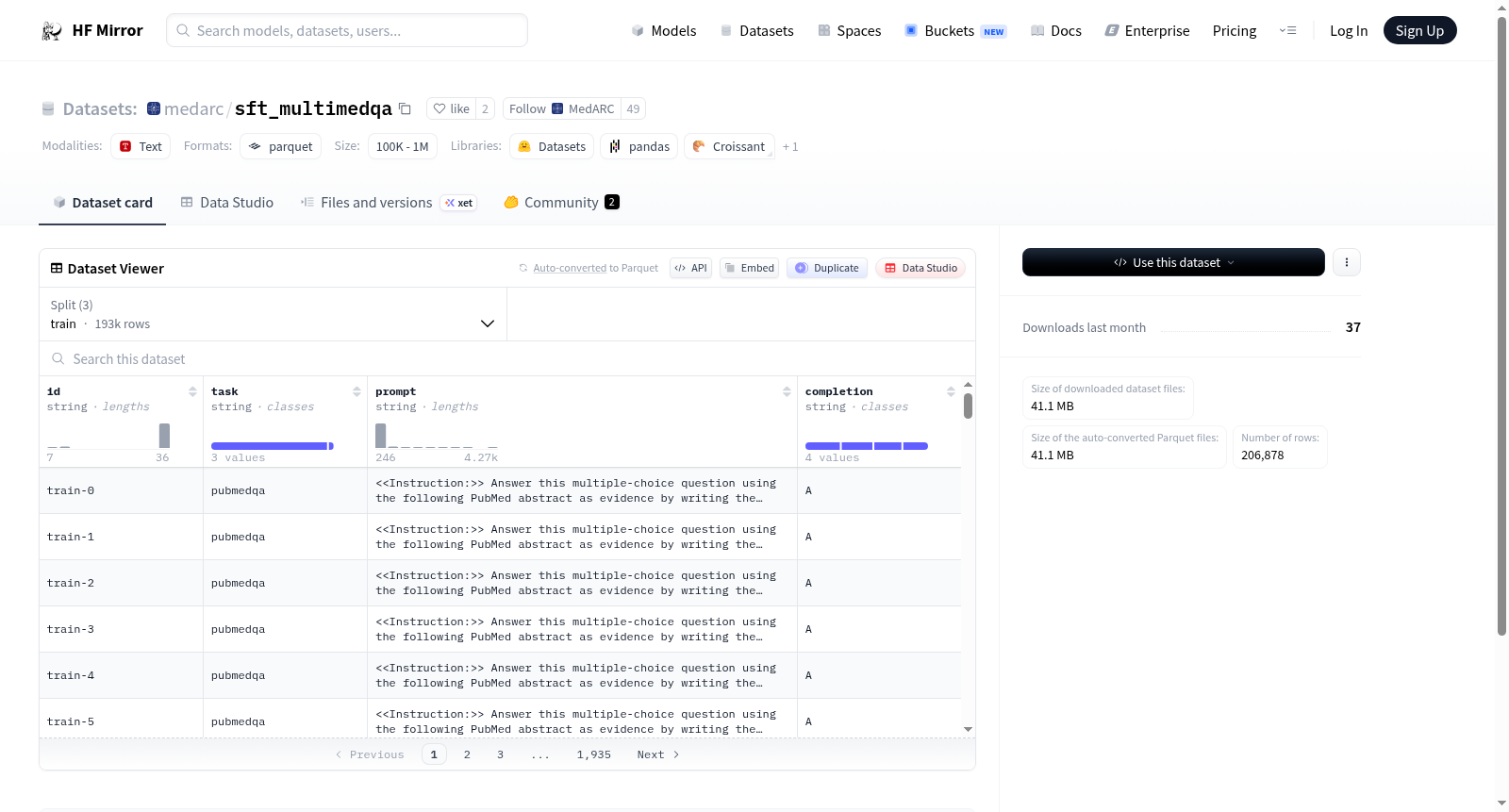This screenshot has height=812, width=1509.
Task: Switch to the Data Studio tab
Action: [x=227, y=203]
